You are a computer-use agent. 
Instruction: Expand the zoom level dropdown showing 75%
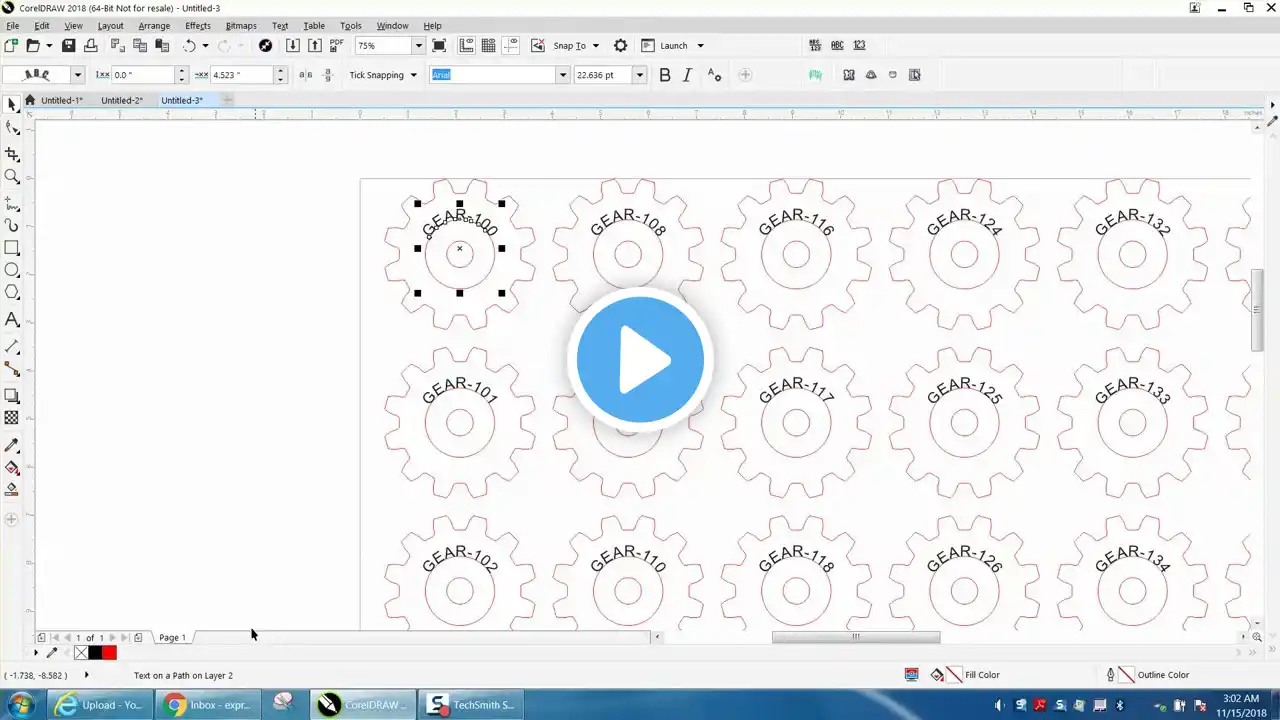(418, 46)
